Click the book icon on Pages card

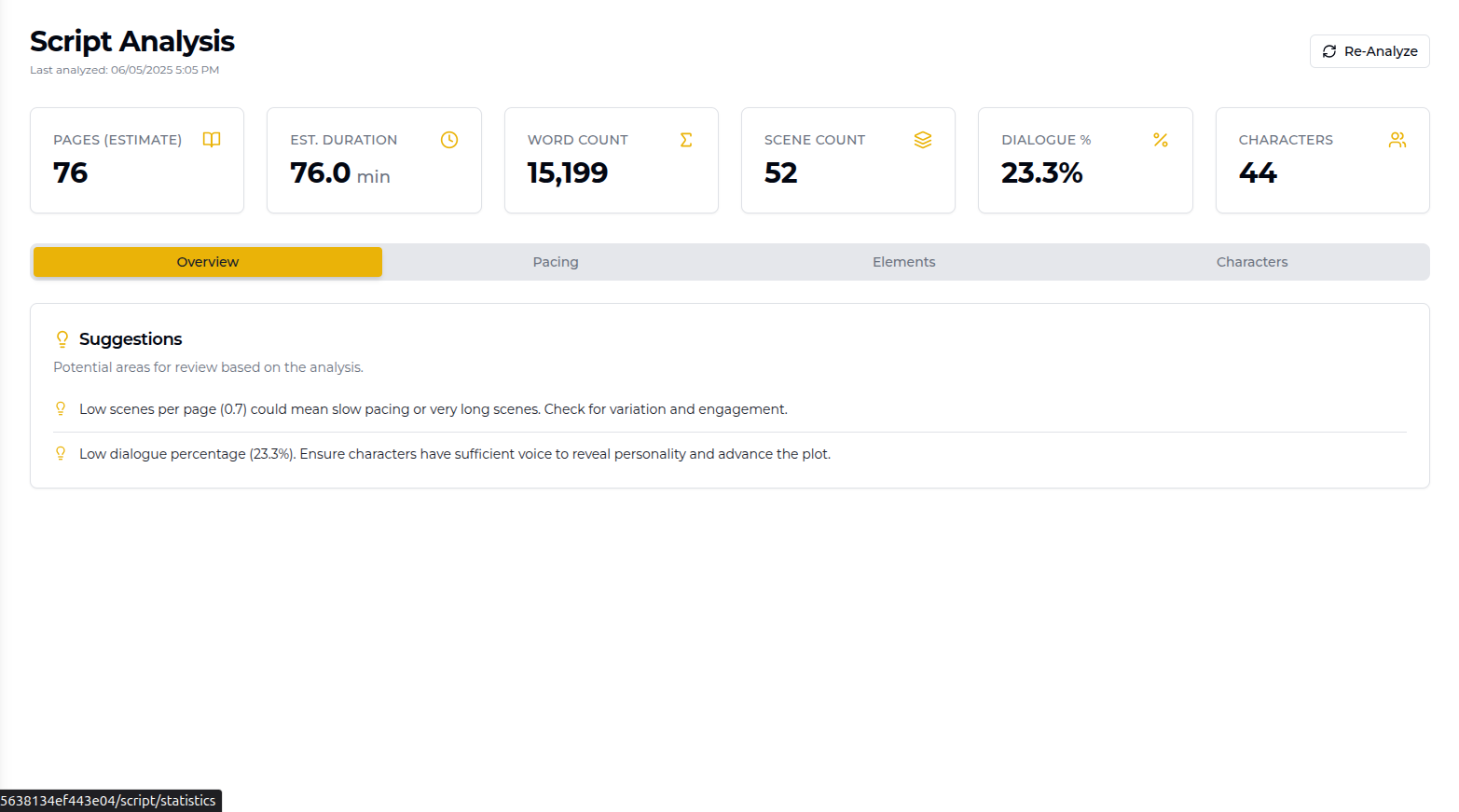coord(212,140)
